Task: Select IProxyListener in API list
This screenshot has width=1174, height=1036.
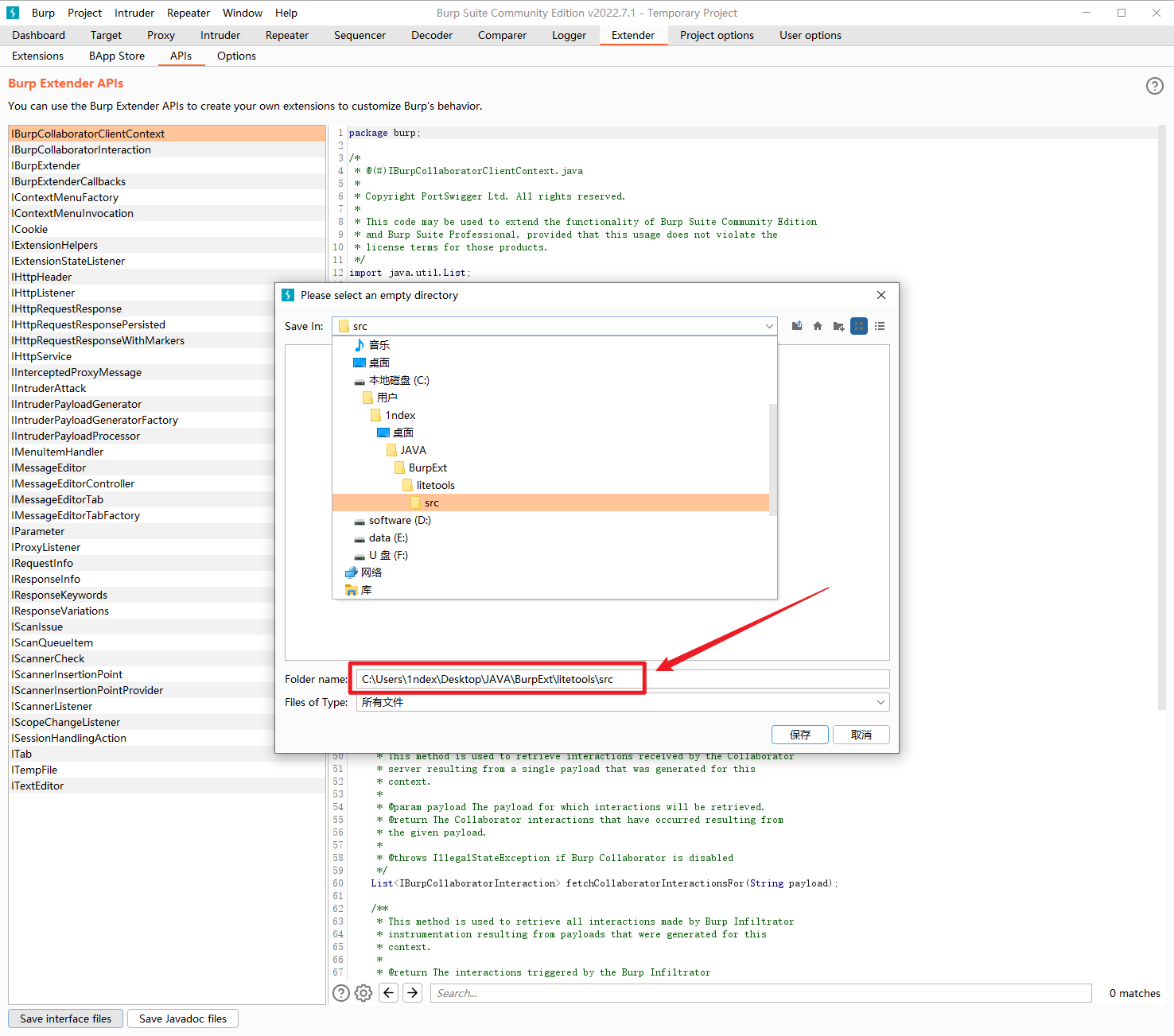Action: point(142,547)
